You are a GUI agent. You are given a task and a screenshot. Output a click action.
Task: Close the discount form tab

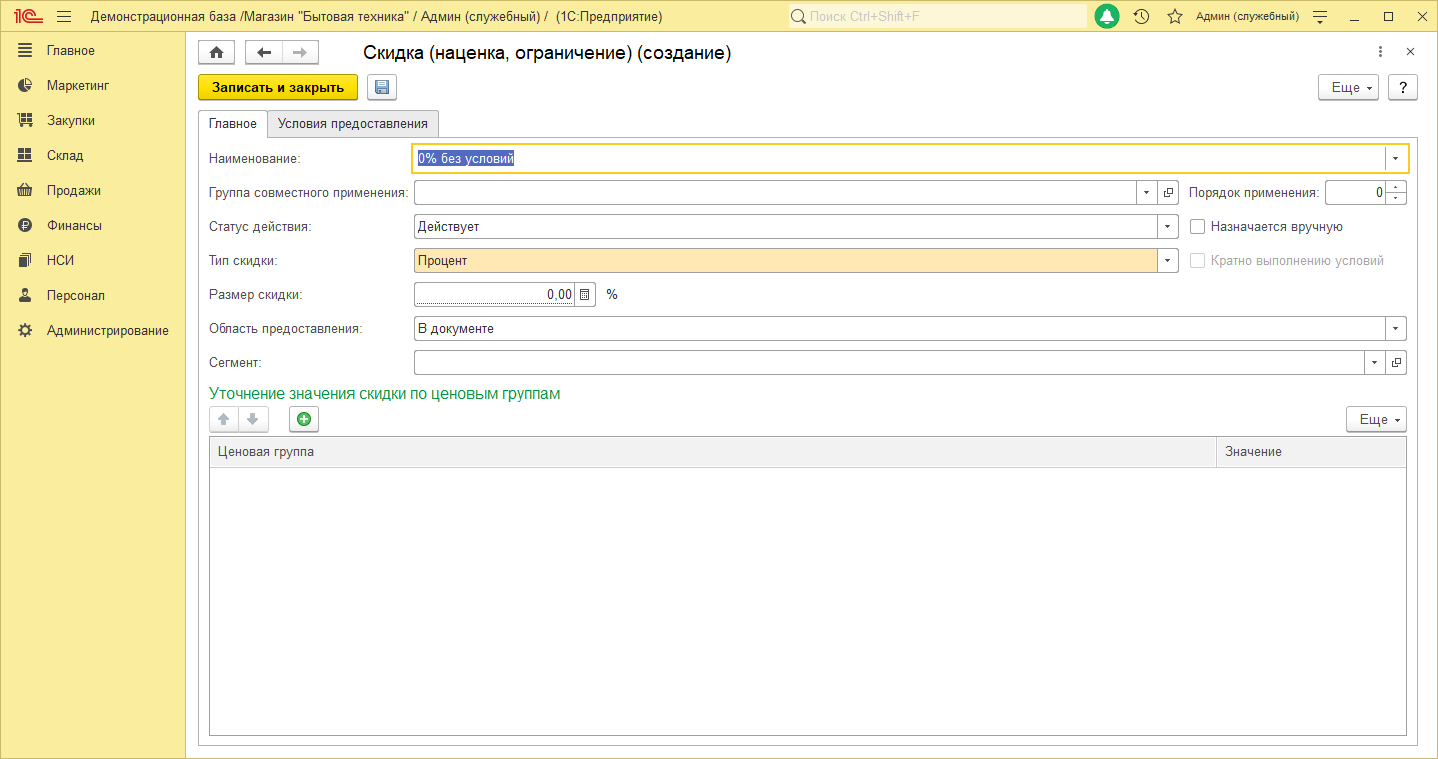1410,52
